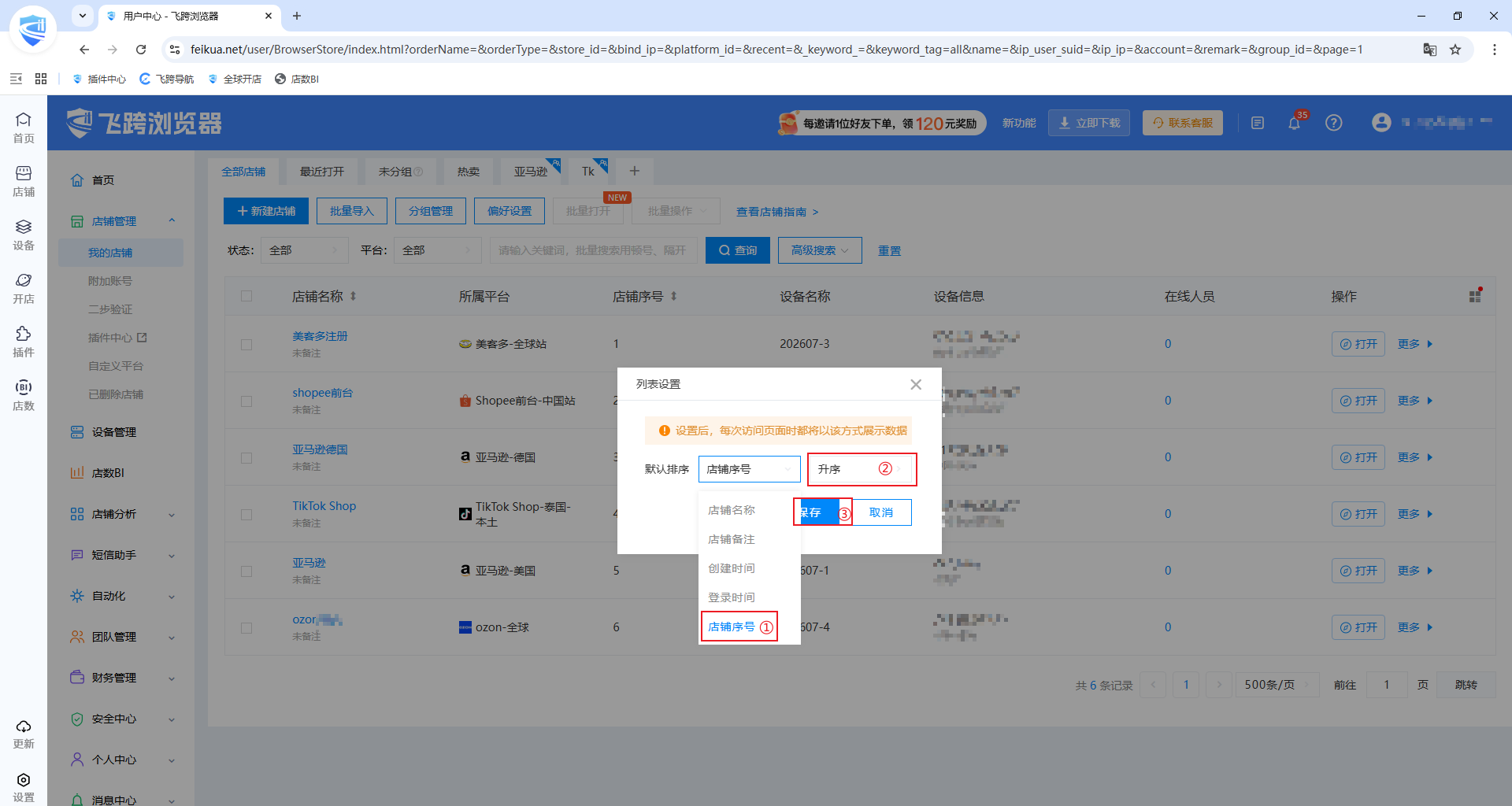
Task: Select the 美客多注册 store checkbox
Action: tap(246, 344)
